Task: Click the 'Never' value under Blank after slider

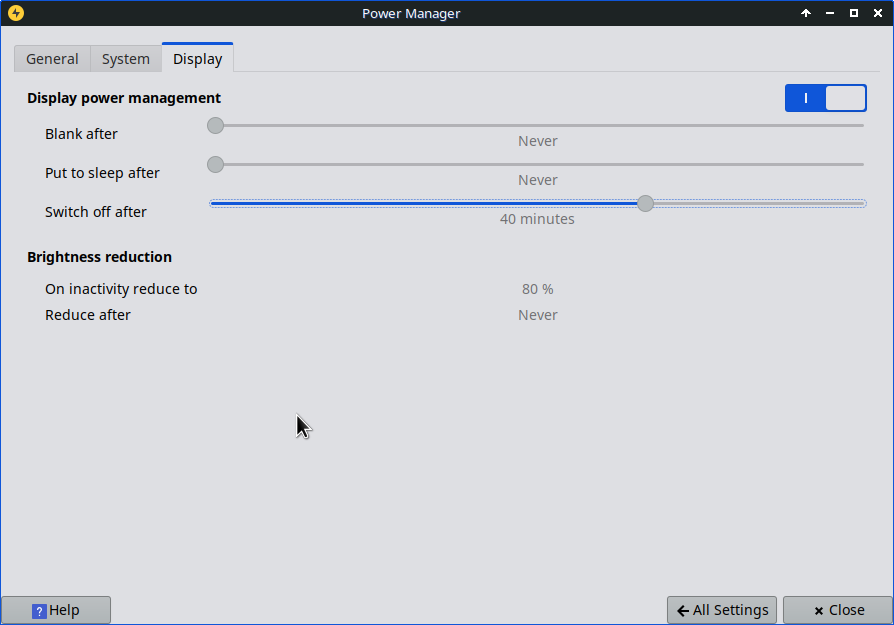Action: point(538,141)
